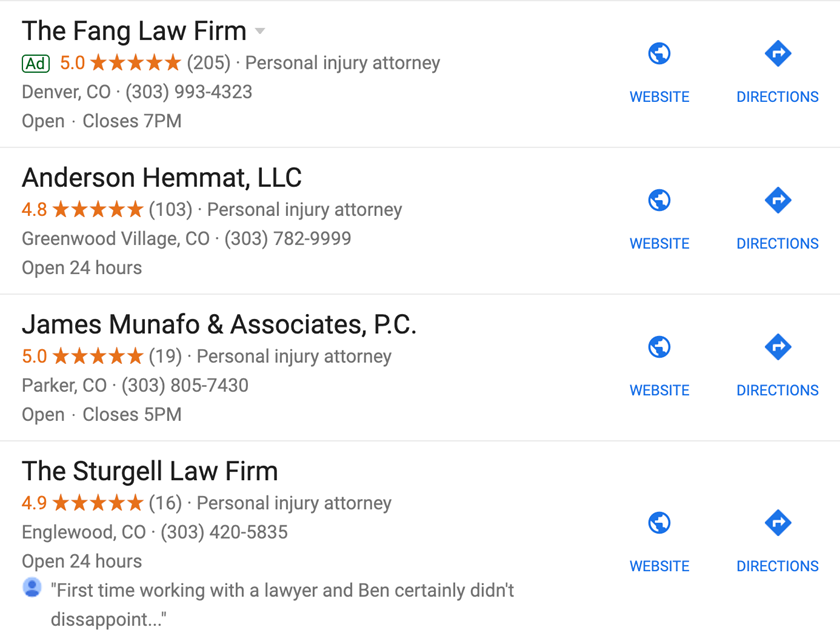Click WEBSITE label under Anderson Hemmat listing

pyautogui.click(x=659, y=244)
